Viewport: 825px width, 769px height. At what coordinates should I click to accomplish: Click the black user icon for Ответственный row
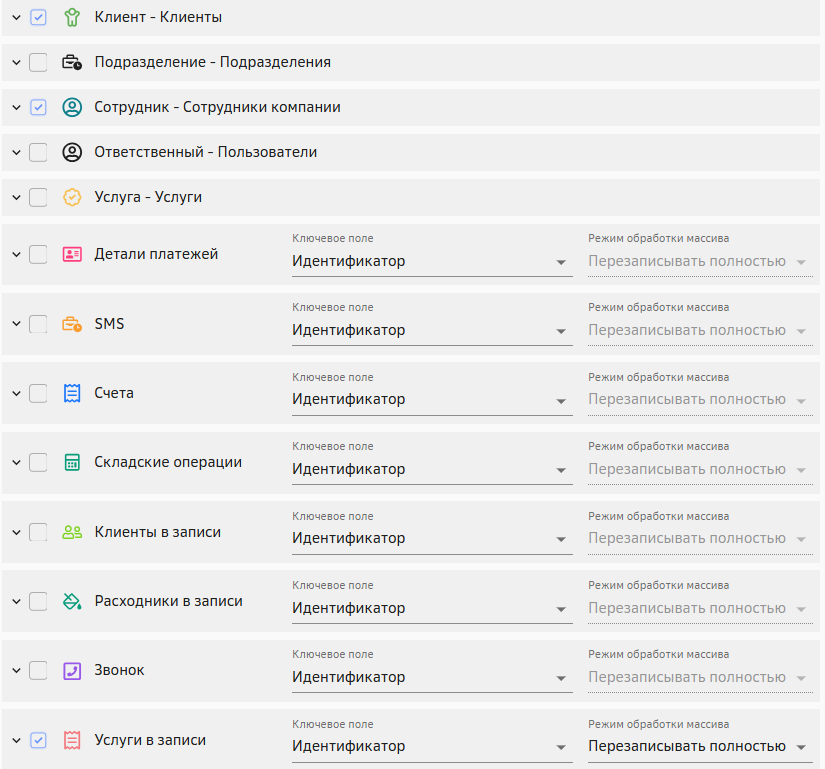72,152
